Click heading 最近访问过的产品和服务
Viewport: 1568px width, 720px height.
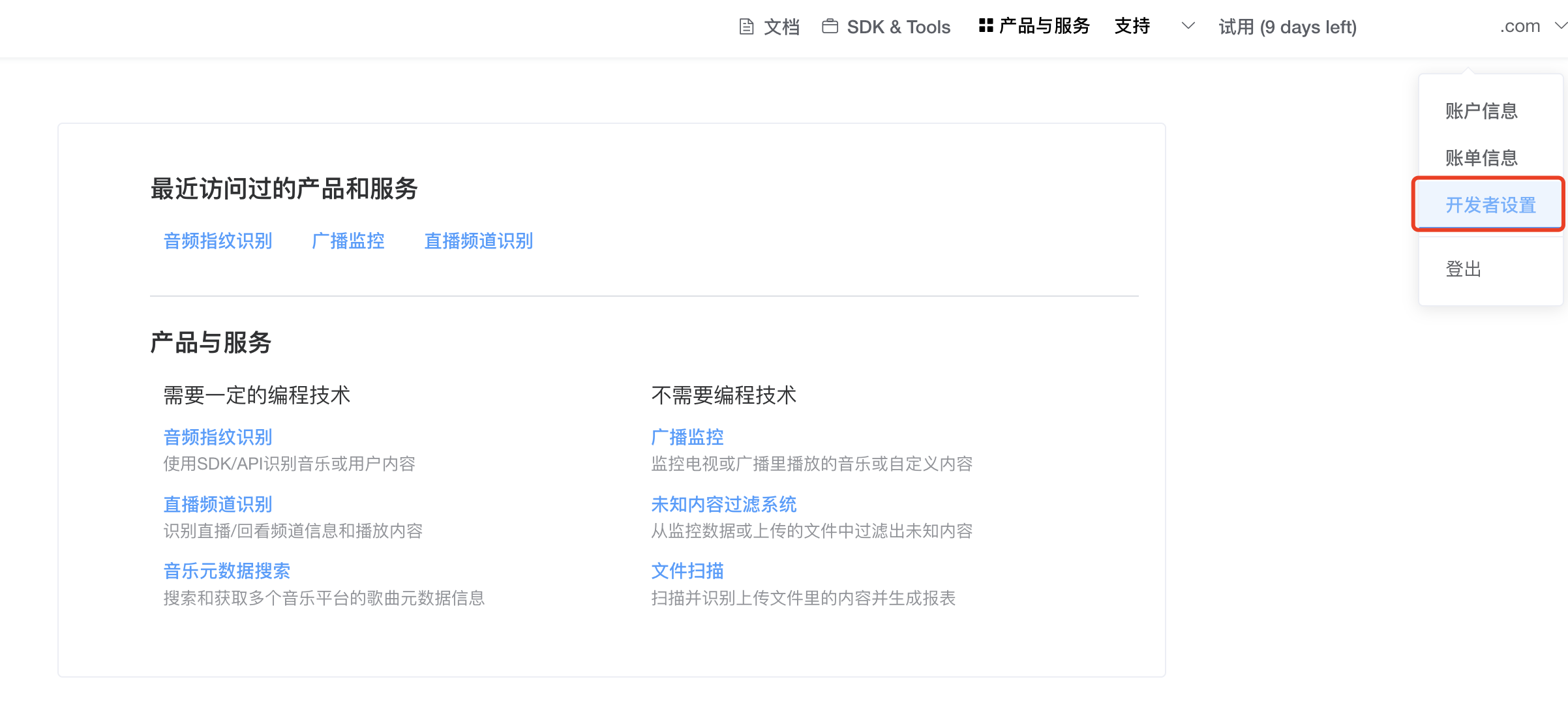(x=284, y=189)
